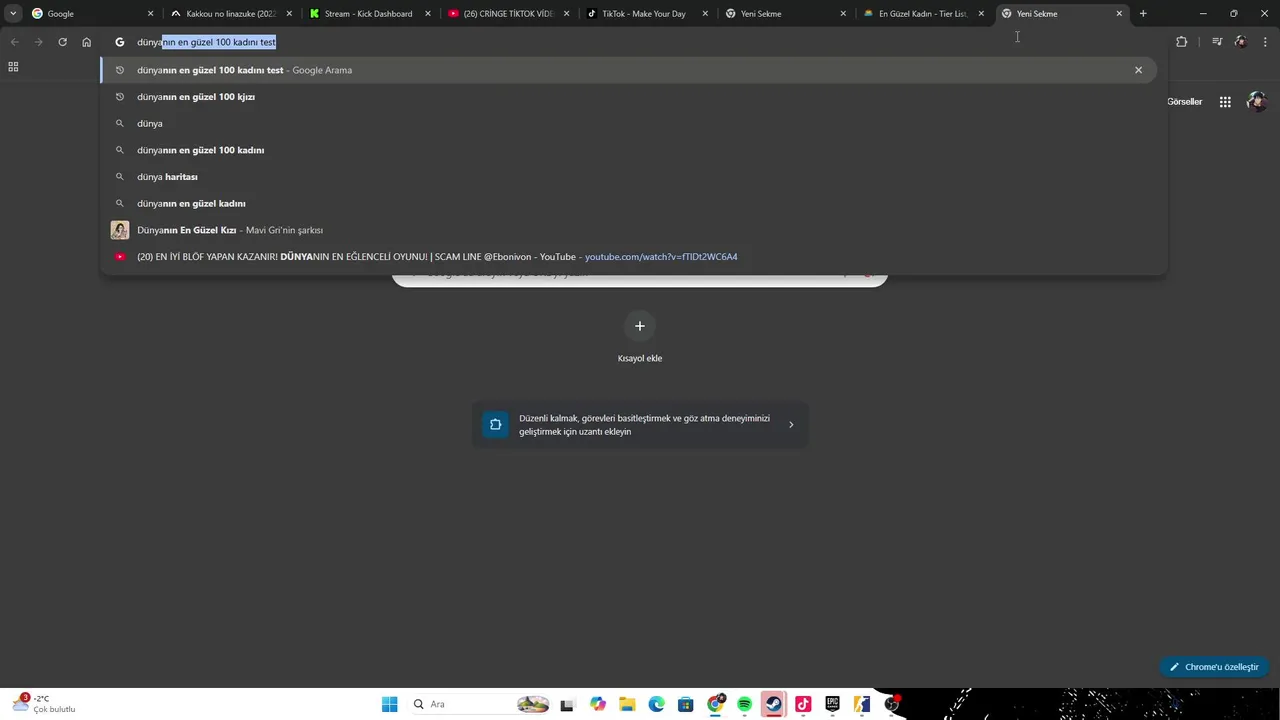Reload the current page
Image resolution: width=1280 pixels, height=720 pixels.
(x=62, y=42)
